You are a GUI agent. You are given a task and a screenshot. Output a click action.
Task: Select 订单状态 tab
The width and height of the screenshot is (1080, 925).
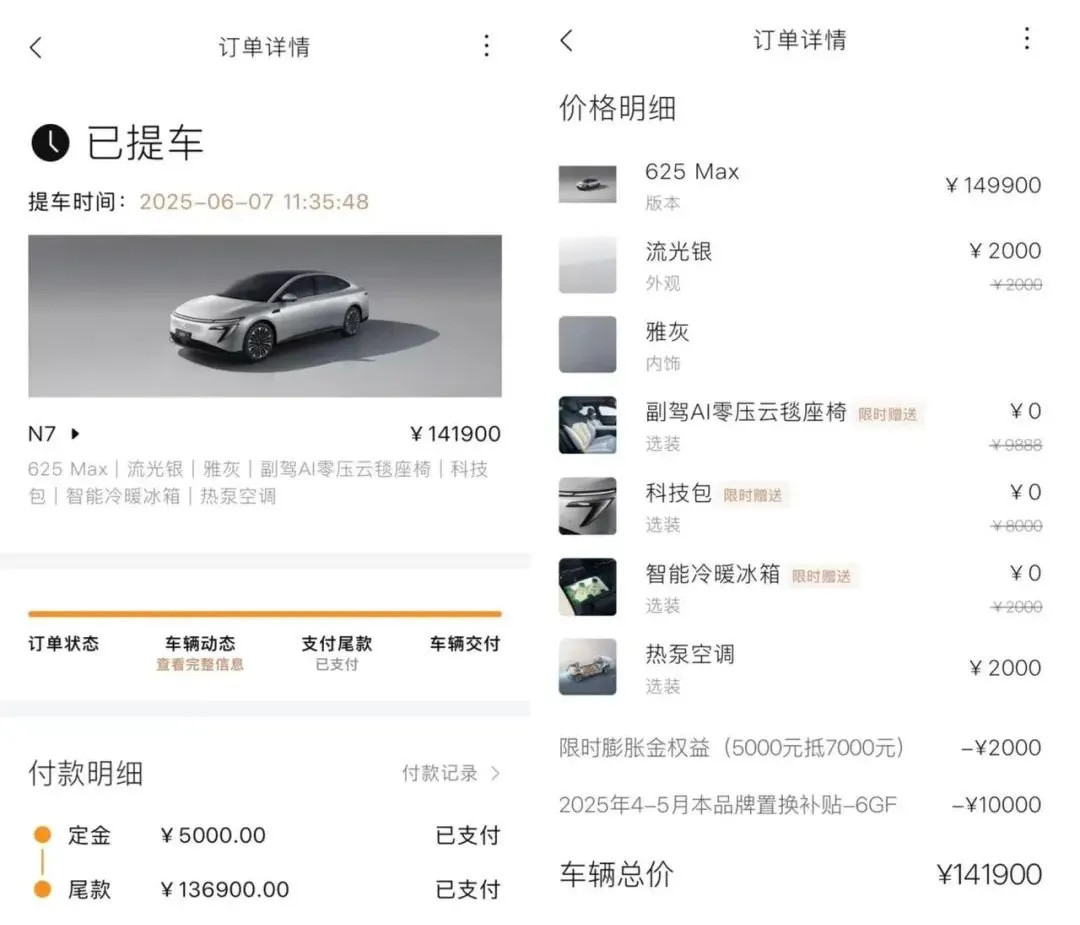(x=63, y=644)
